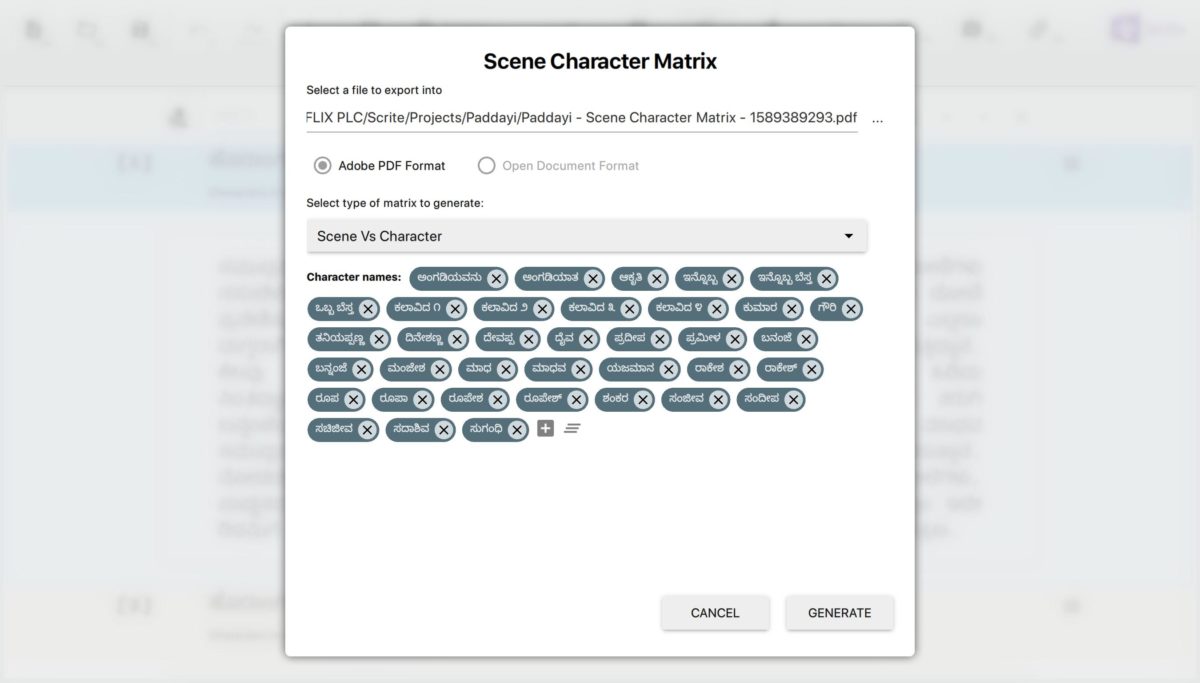Select the Open Document Format option
Image resolution: width=1200 pixels, height=683 pixels.
488,165
